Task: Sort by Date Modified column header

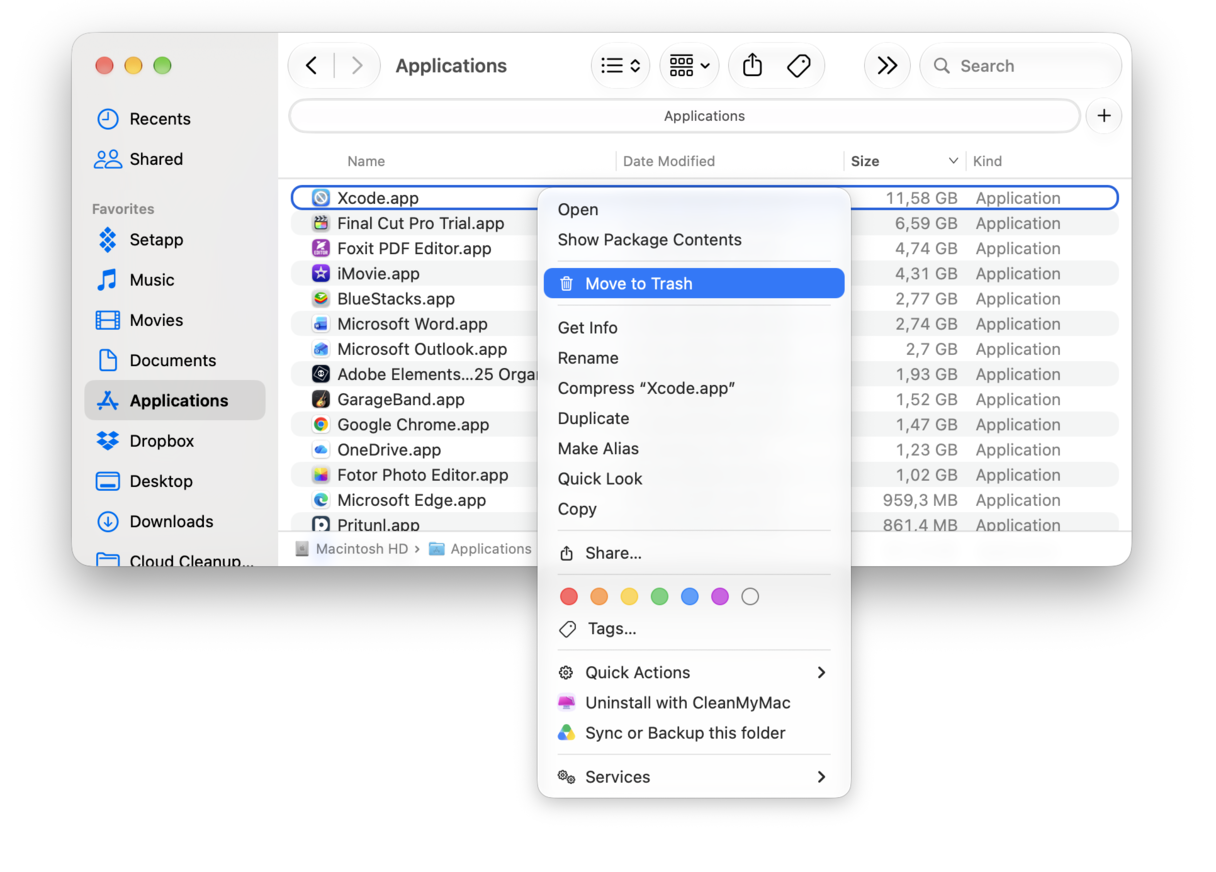Action: click(669, 161)
